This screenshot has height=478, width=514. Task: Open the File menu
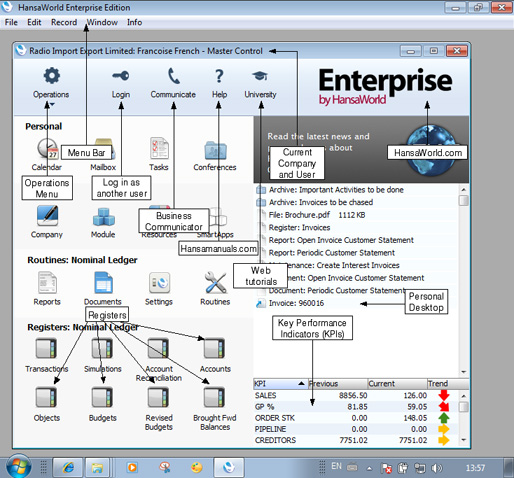click(x=11, y=22)
